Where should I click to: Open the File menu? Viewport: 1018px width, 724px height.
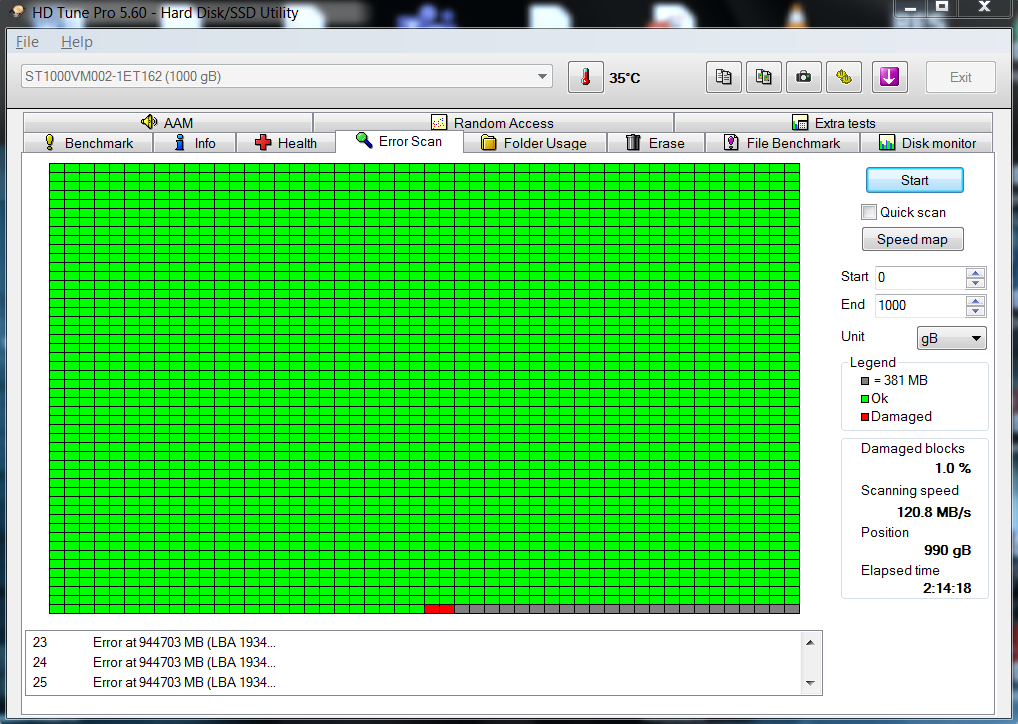tap(27, 42)
